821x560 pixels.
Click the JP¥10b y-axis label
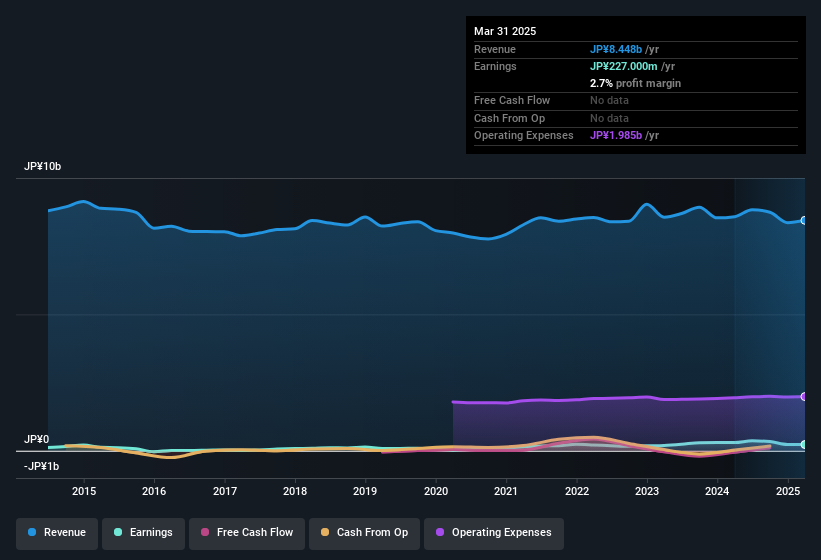point(42,166)
